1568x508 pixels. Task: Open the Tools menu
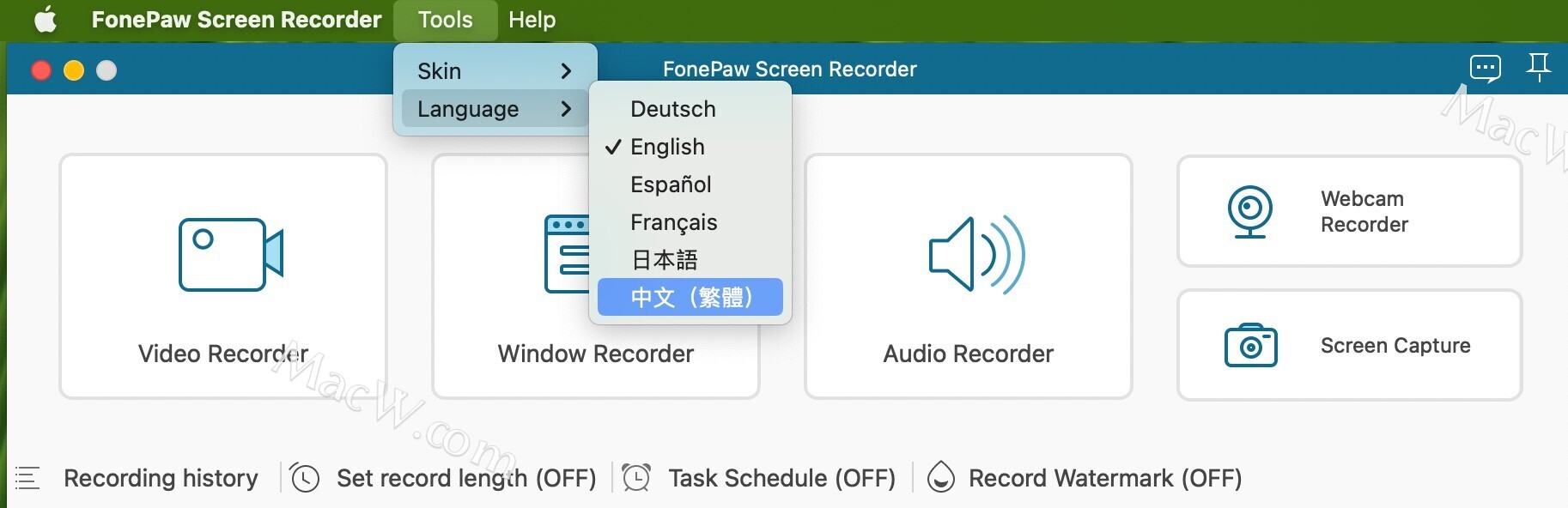[445, 20]
